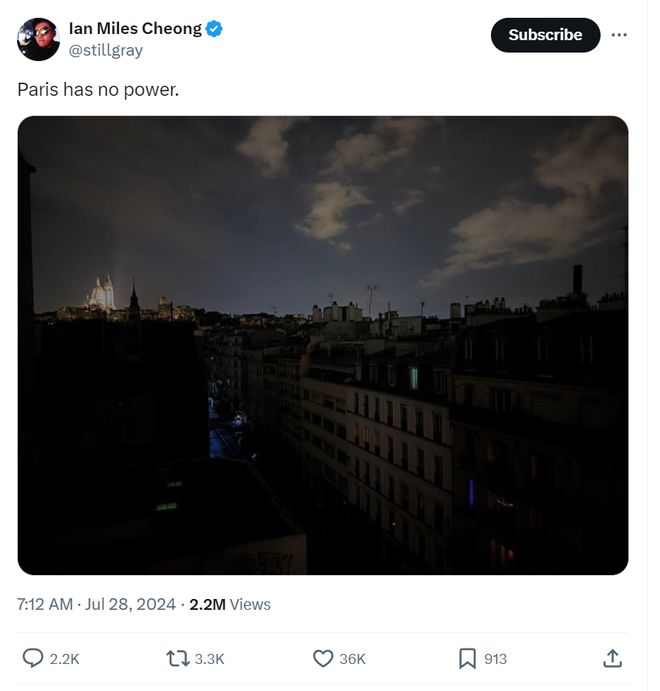
Task: Click the 2.2M Views counter
Action: [230, 604]
